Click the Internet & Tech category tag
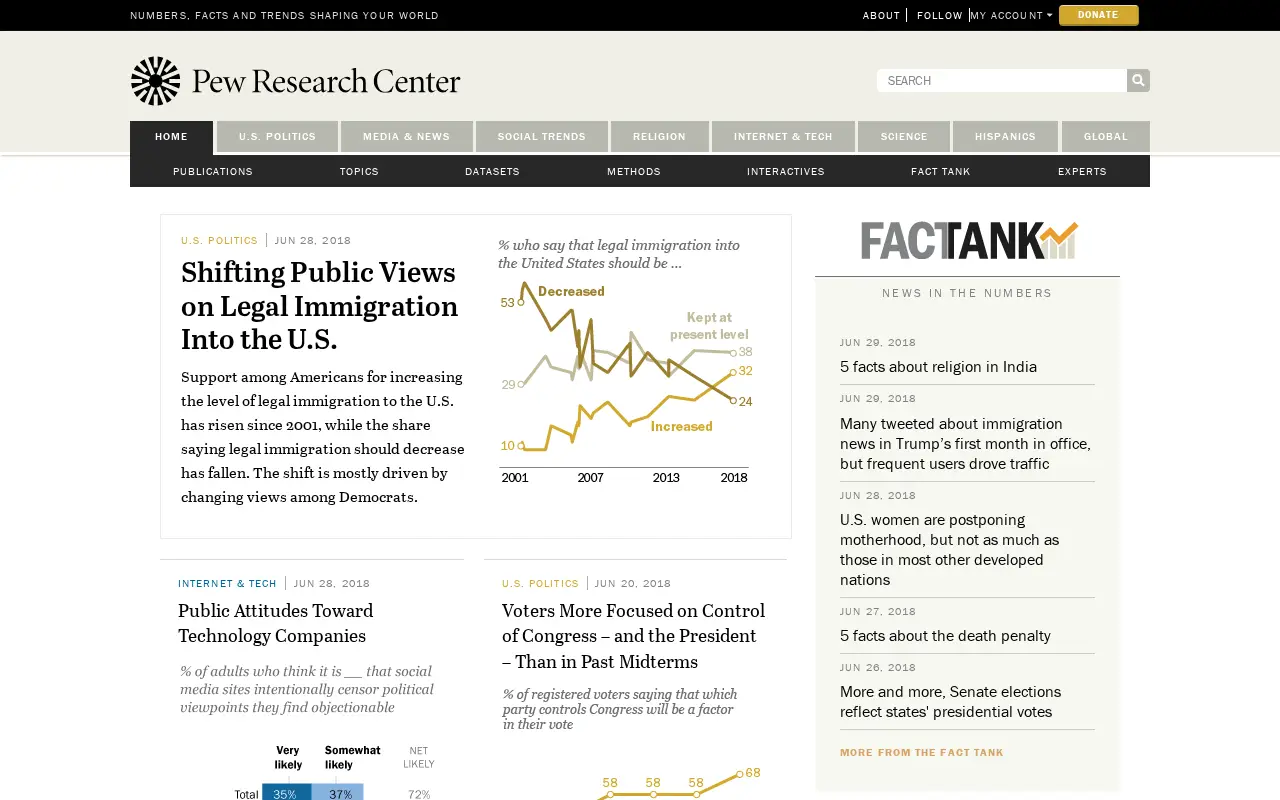The image size is (1280, 800). point(227,583)
